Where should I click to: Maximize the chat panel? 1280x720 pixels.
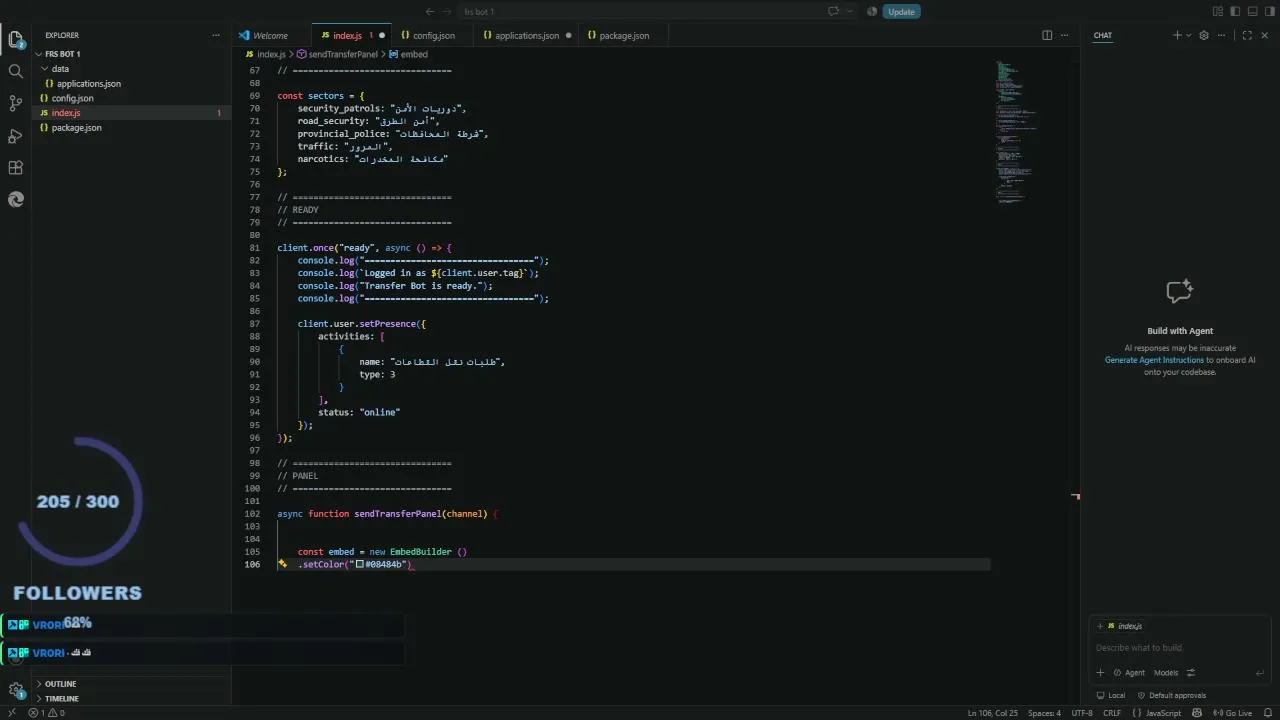[x=1247, y=35]
